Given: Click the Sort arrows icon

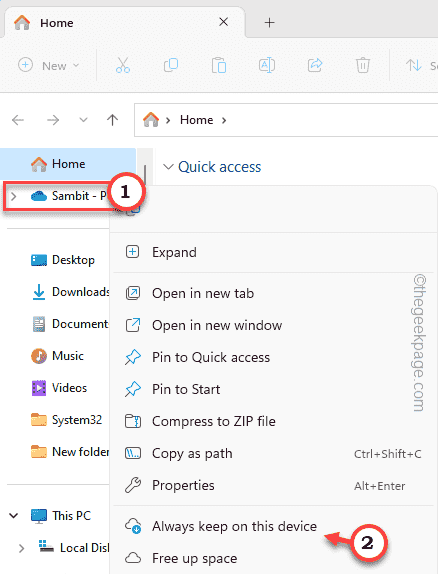Looking at the screenshot, I should (413, 66).
